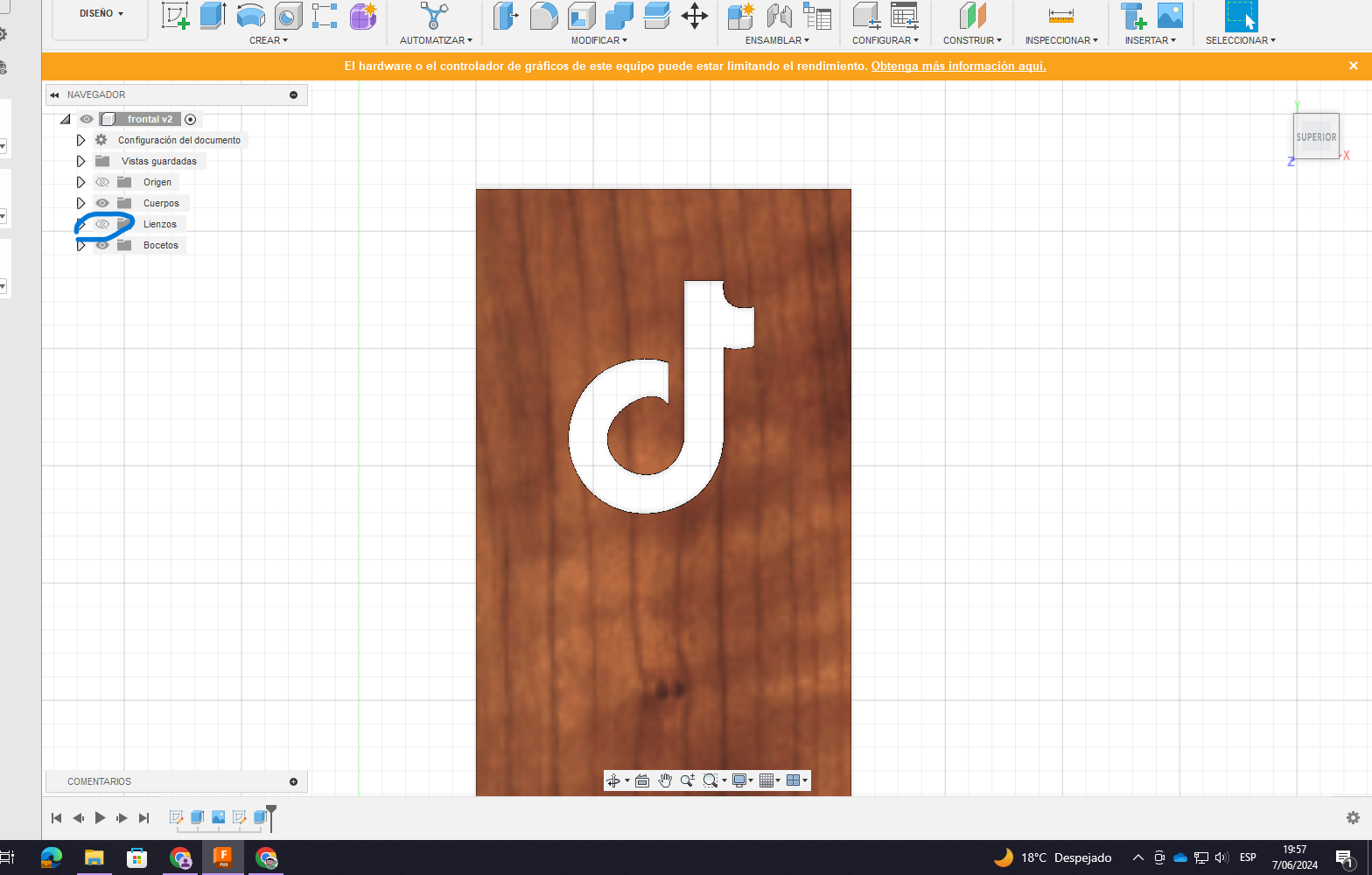Play the design timeline
1372x875 pixels.
[100, 818]
